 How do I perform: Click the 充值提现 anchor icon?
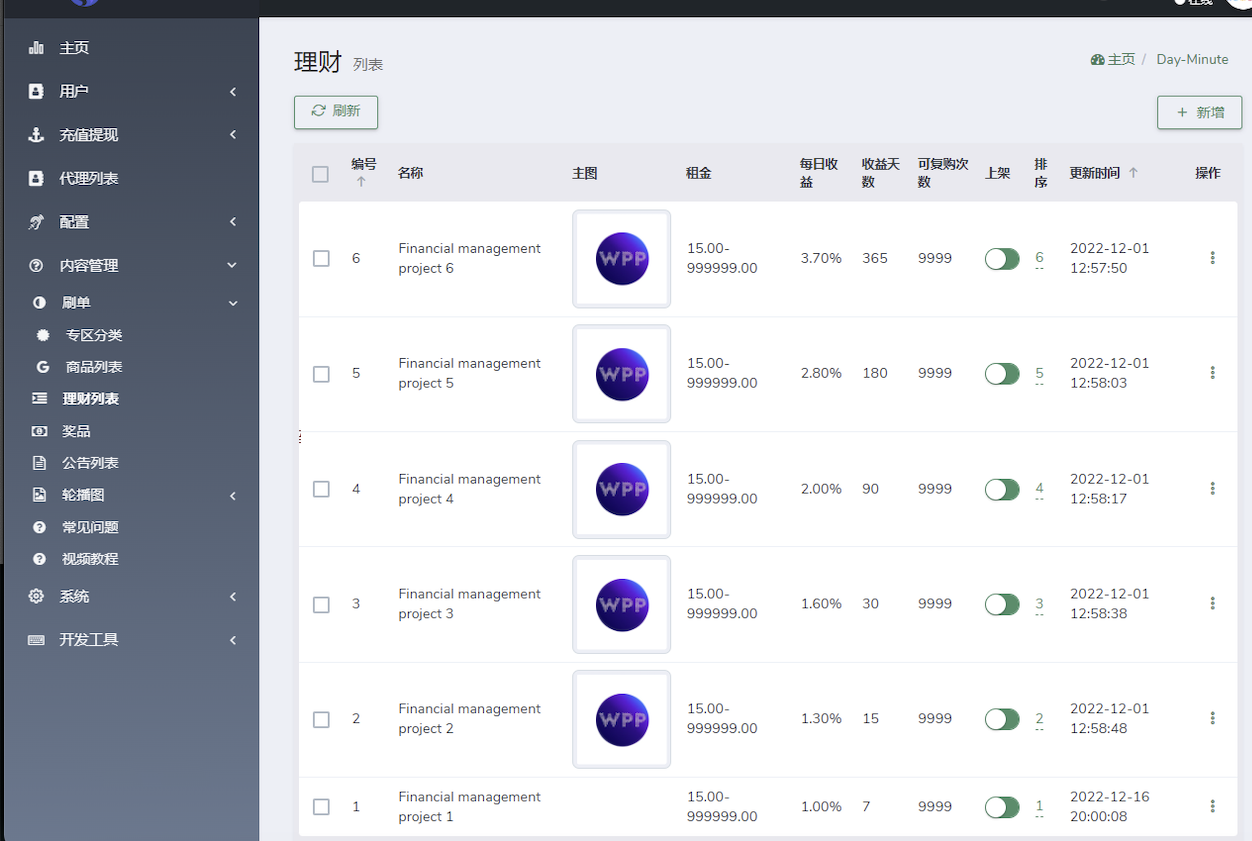click(36, 135)
